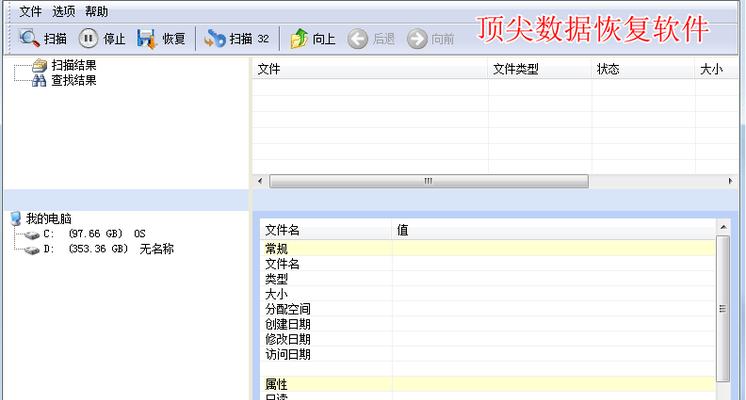Open the 文件 menu
Screen dimensions: 746x400
[x=30, y=11]
